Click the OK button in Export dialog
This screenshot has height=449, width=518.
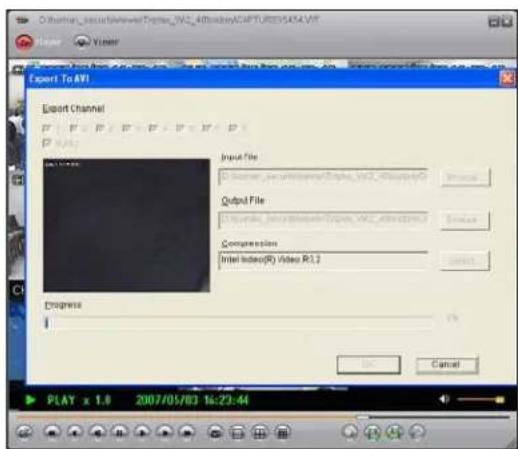(369, 365)
